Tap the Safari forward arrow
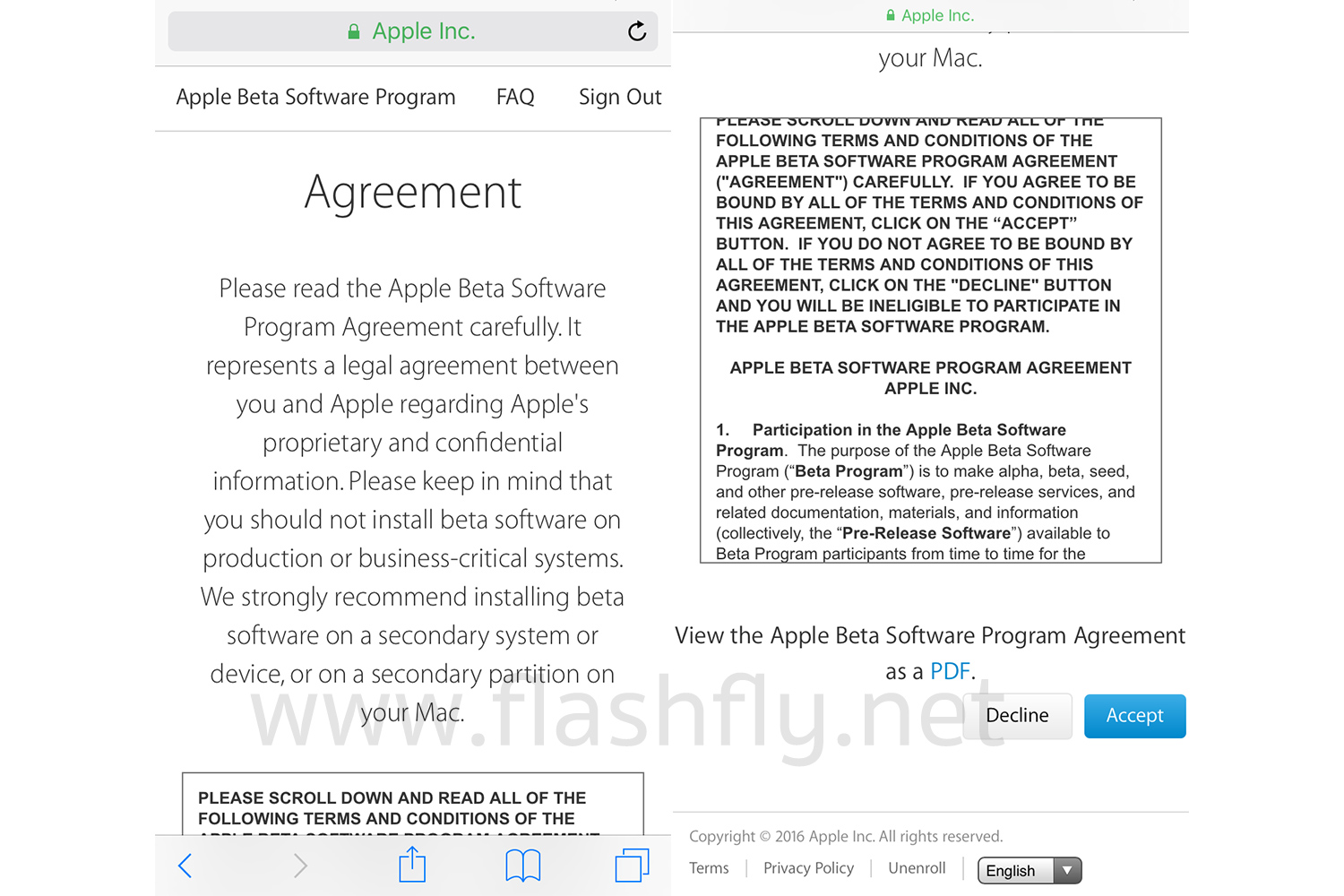Image resolution: width=1344 pixels, height=896 pixels. pyautogui.click(x=300, y=866)
